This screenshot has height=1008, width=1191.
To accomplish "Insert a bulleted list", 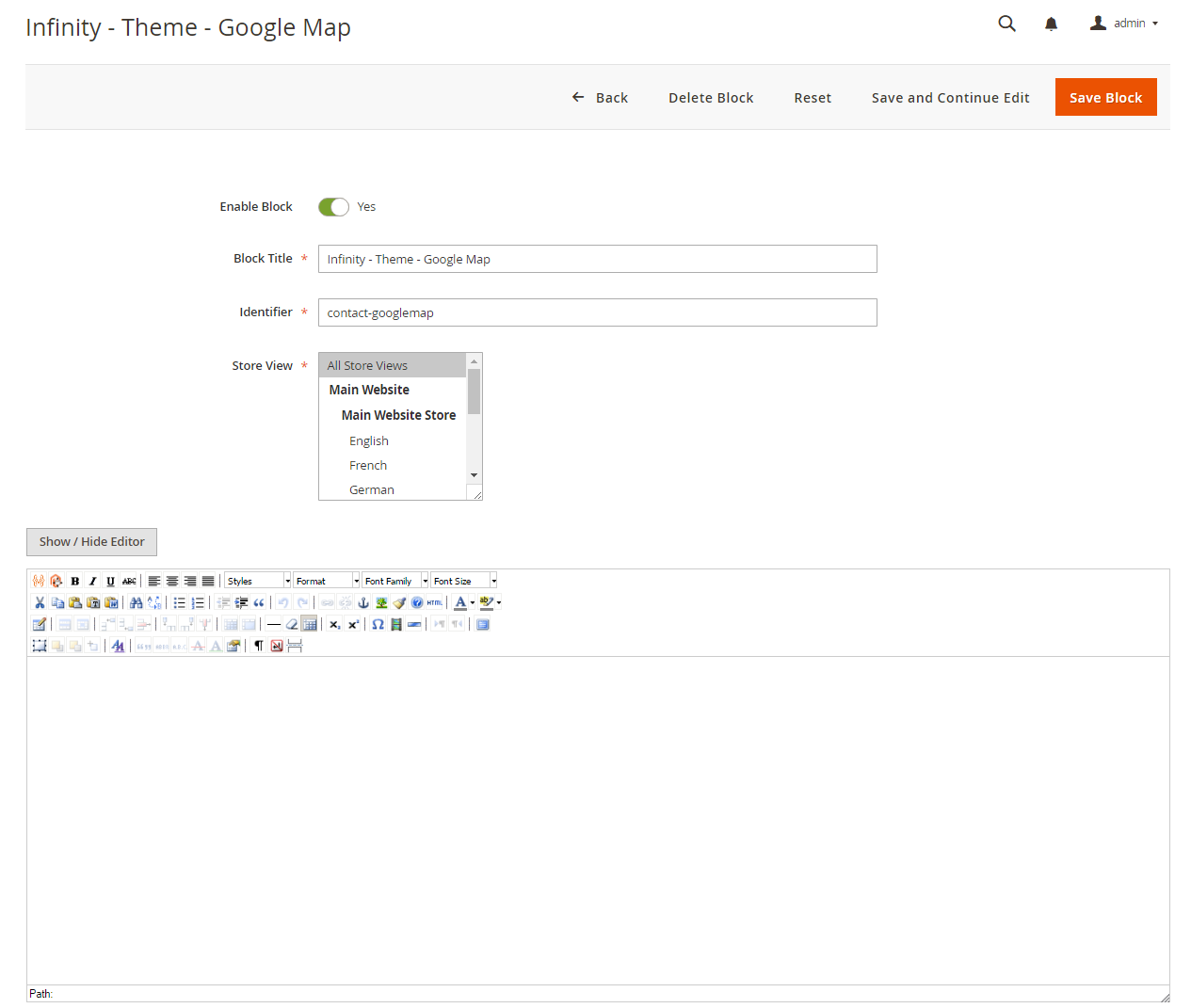I will click(180, 602).
